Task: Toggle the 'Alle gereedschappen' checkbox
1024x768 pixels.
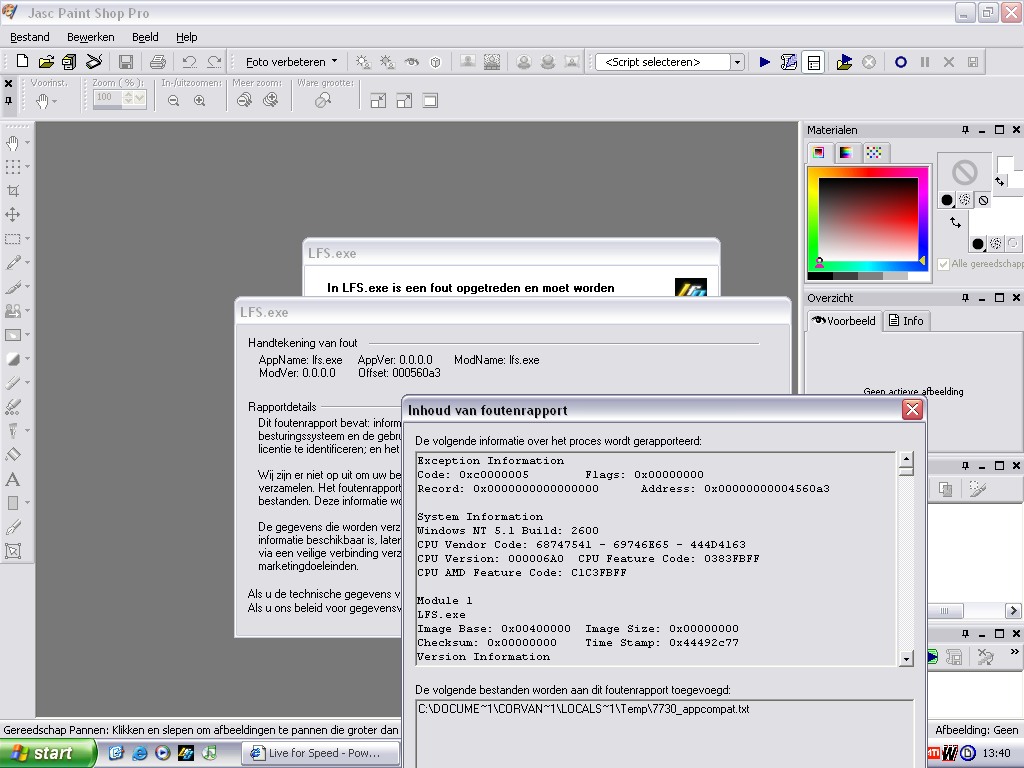Action: 944,264
